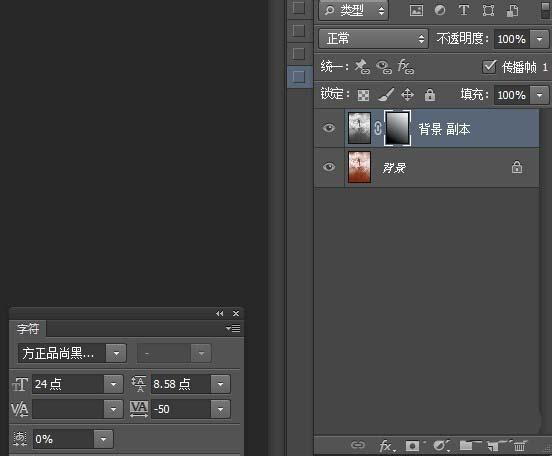
Task: Add layer mask icon at panel bottom
Action: point(412,446)
